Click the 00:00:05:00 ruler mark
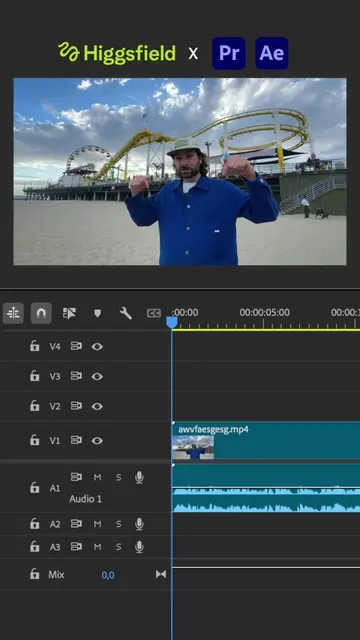Screen dimensions: 360x640 [264, 313]
